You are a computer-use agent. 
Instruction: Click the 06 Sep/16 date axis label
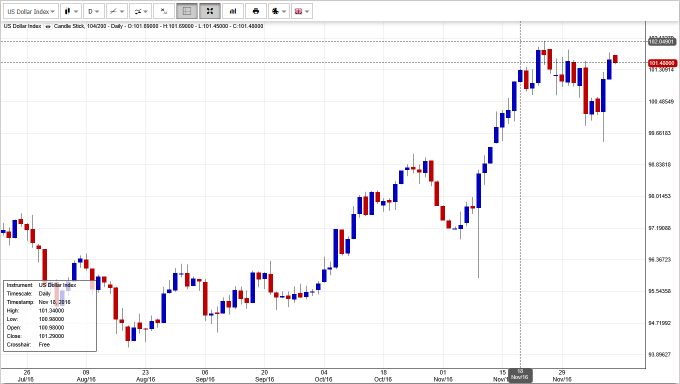click(x=205, y=376)
